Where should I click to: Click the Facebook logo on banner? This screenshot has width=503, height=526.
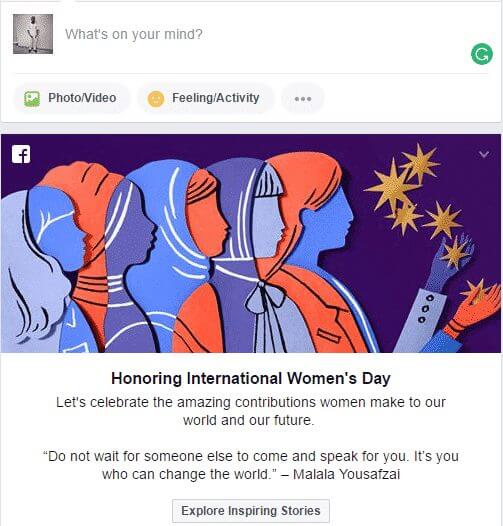point(21,154)
